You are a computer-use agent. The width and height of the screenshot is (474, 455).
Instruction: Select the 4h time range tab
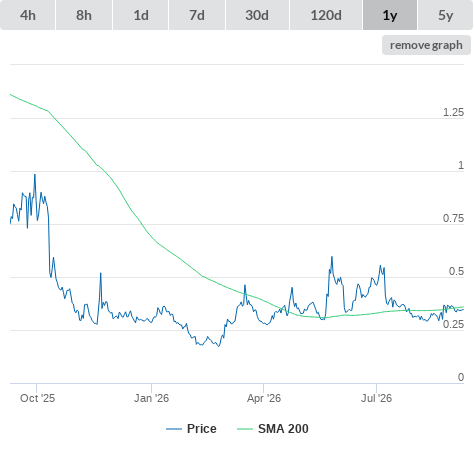click(x=28, y=15)
